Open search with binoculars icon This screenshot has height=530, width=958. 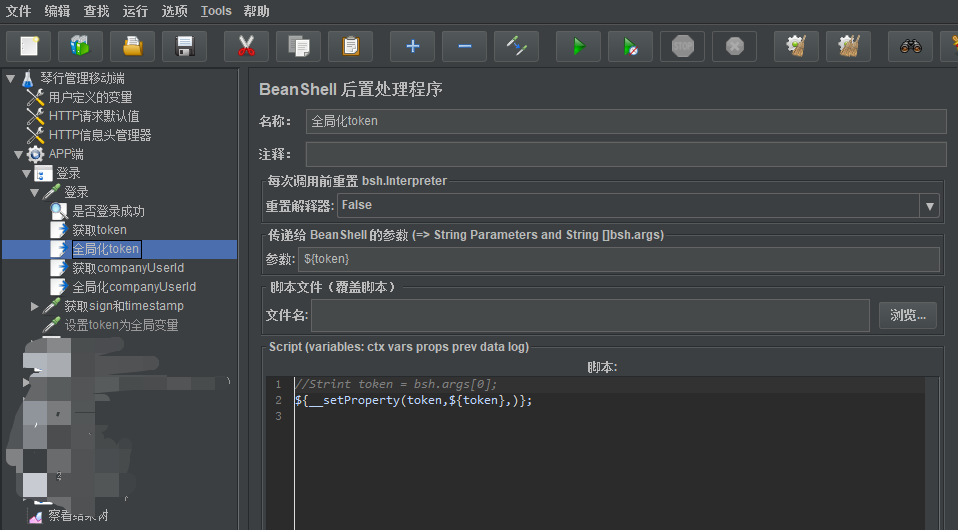point(910,46)
